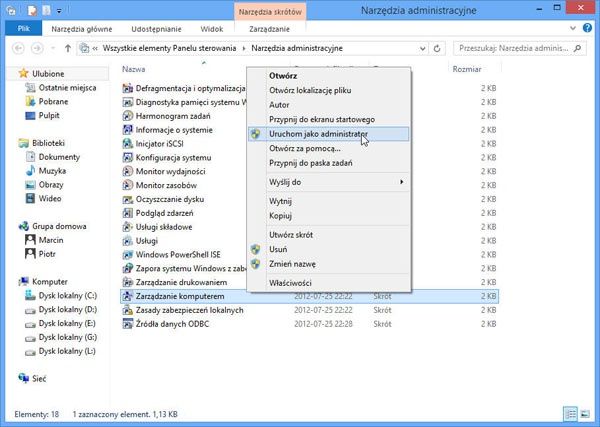
Task: Click the Źródła danych ODBC icon
Action: [127, 324]
